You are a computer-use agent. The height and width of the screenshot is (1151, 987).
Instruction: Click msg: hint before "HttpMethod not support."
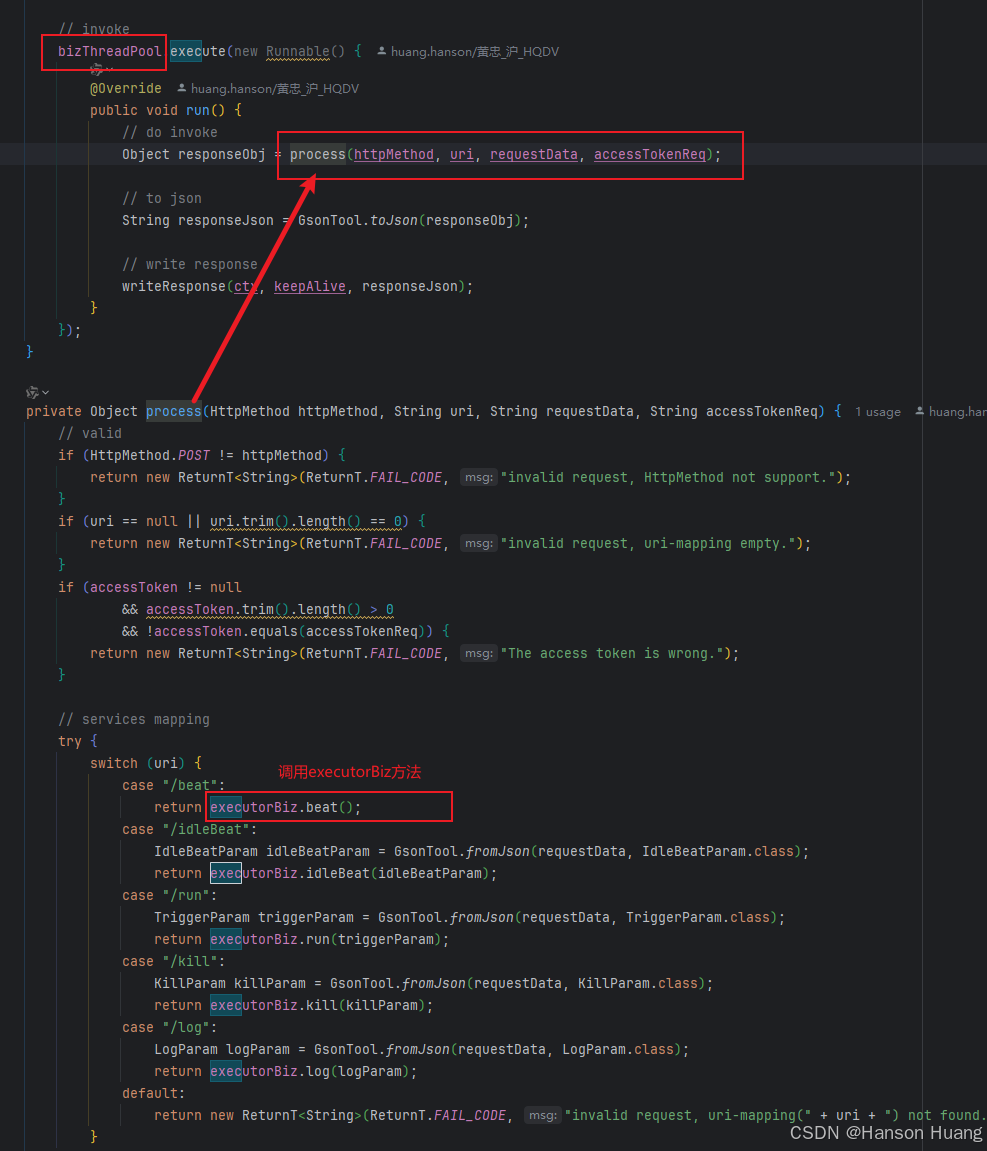(478, 477)
